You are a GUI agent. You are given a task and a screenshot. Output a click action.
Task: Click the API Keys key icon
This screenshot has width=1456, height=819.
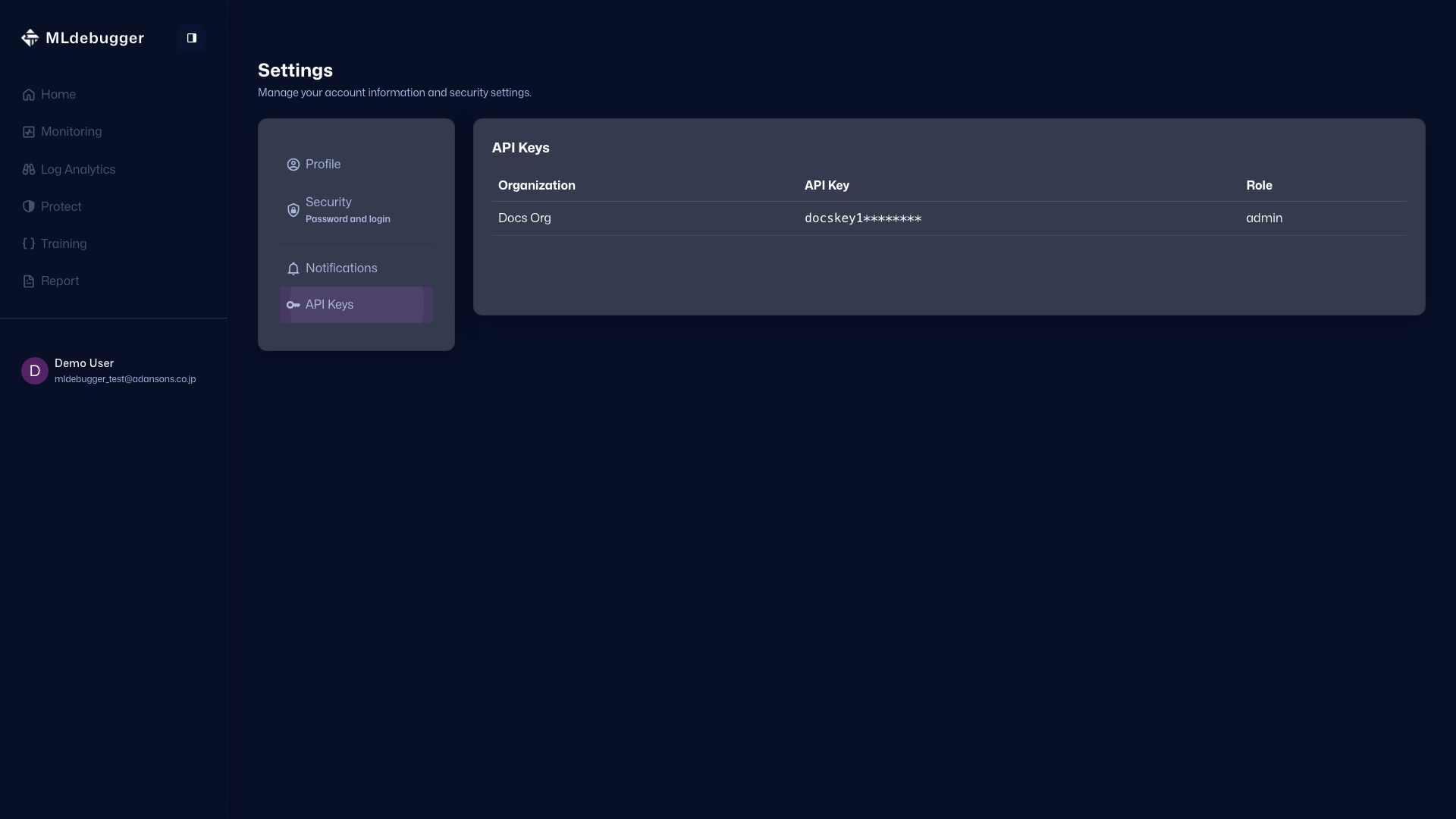click(x=293, y=305)
